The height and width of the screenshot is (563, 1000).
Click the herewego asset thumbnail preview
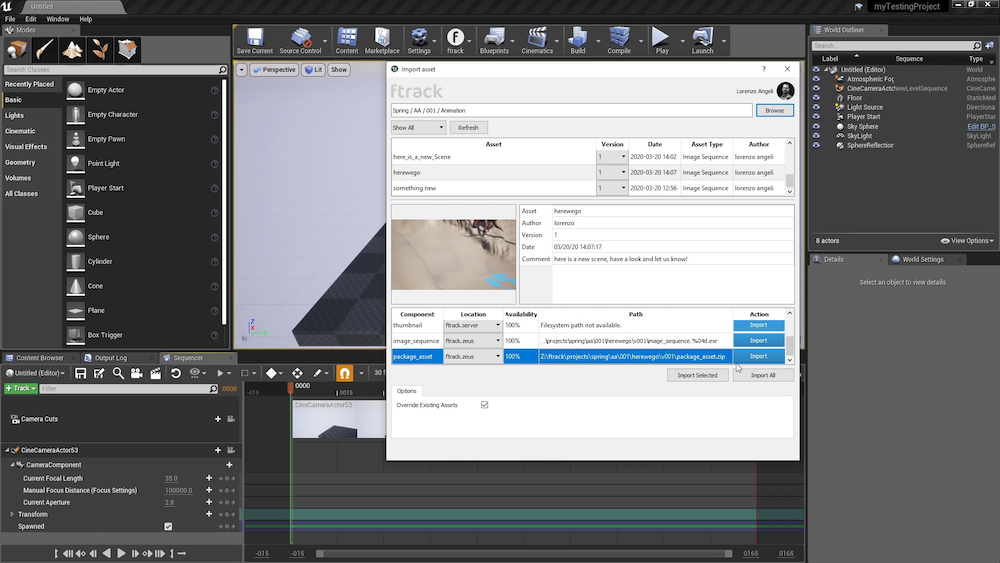(x=453, y=254)
